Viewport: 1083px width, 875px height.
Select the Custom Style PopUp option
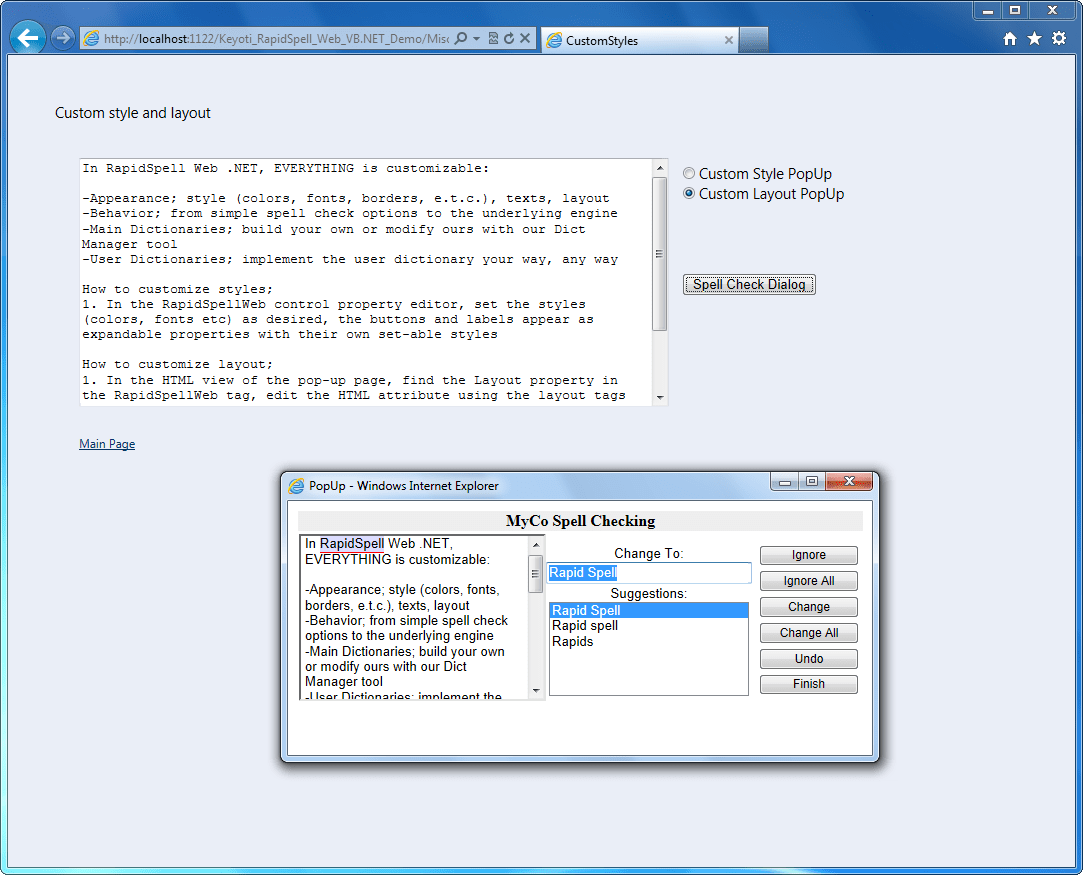(689, 172)
